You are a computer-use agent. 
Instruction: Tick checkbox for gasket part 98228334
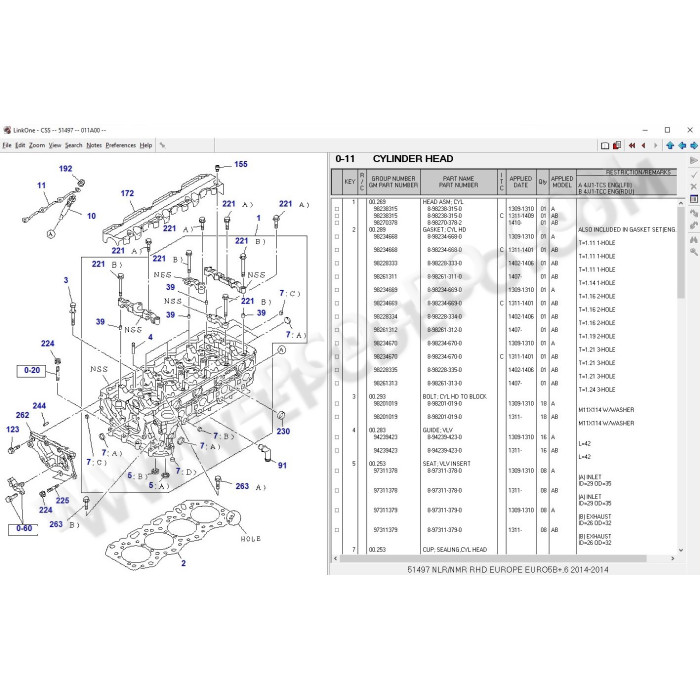337,317
